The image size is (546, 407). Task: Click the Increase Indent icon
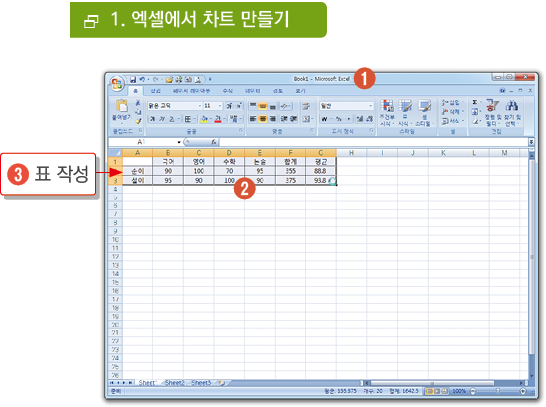[x=293, y=119]
